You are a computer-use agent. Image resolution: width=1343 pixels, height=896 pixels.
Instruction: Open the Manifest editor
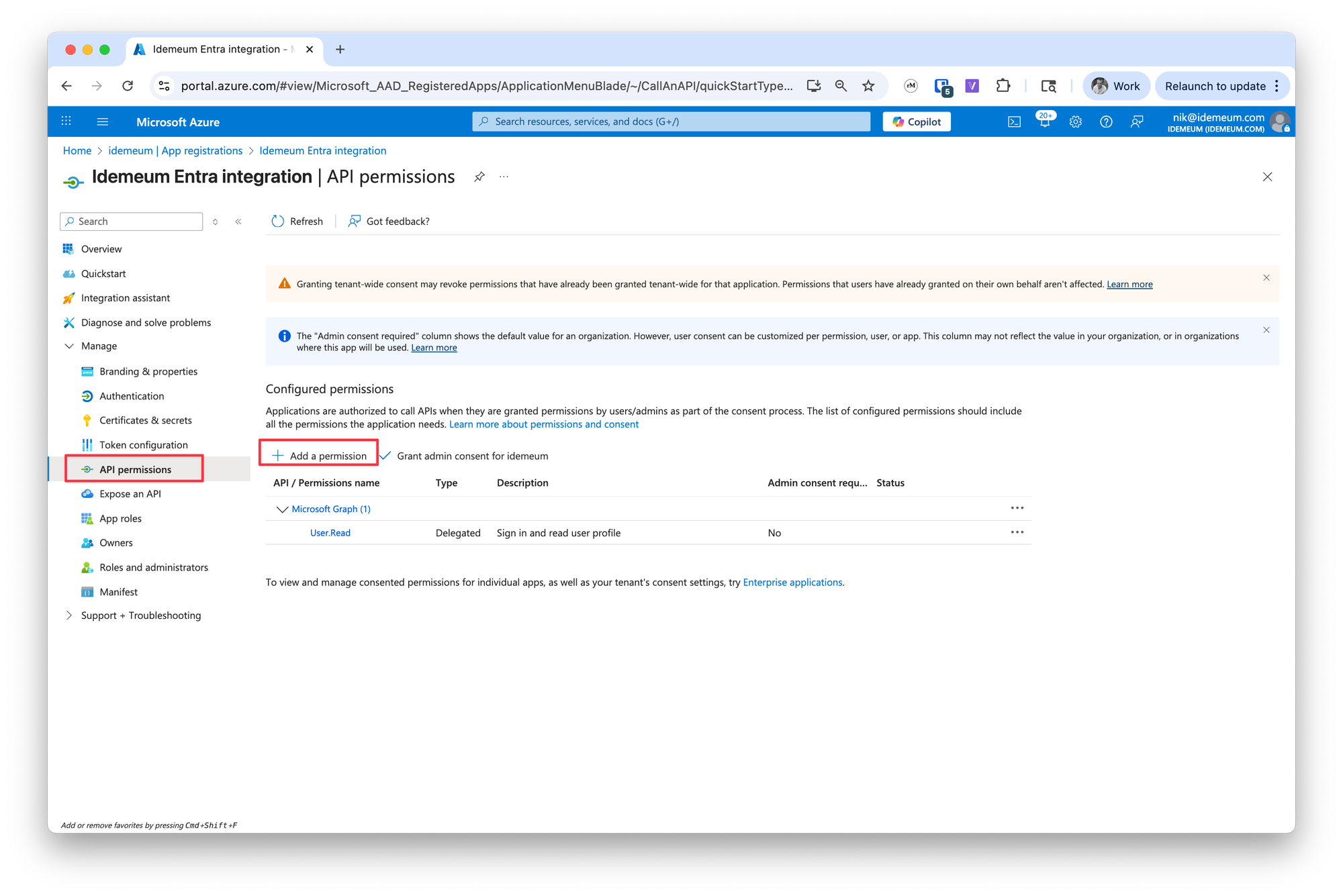point(118,592)
